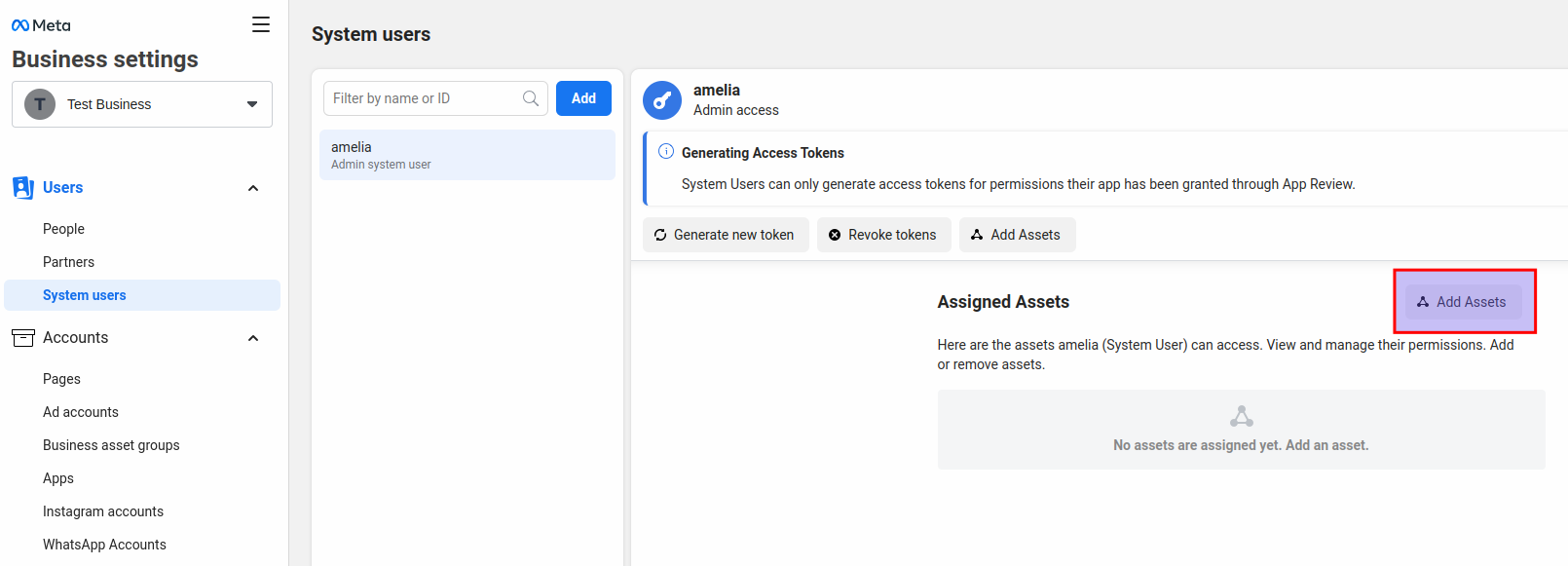The image size is (1568, 566).
Task: Toggle the hamburger menu icon
Action: pos(261,24)
